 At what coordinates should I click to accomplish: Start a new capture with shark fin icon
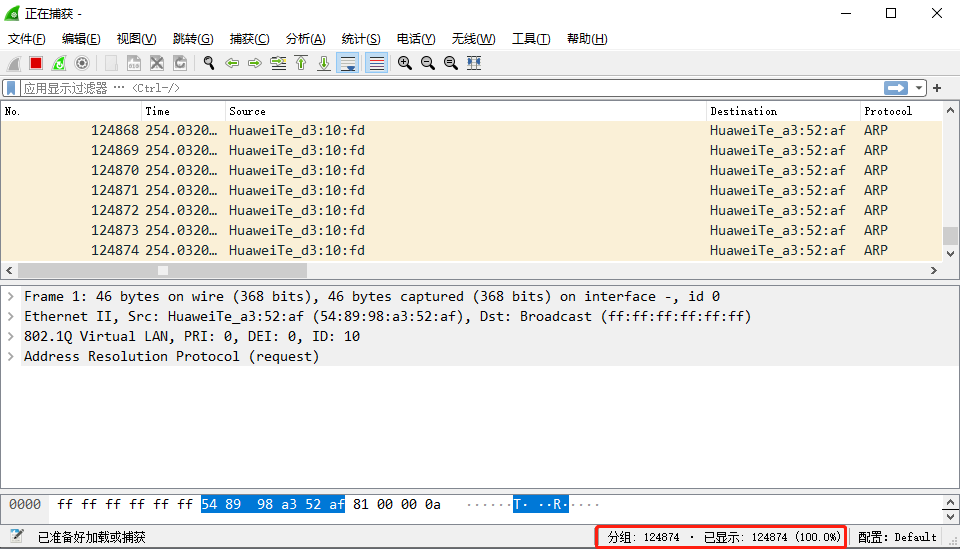pyautogui.click(x=13, y=63)
